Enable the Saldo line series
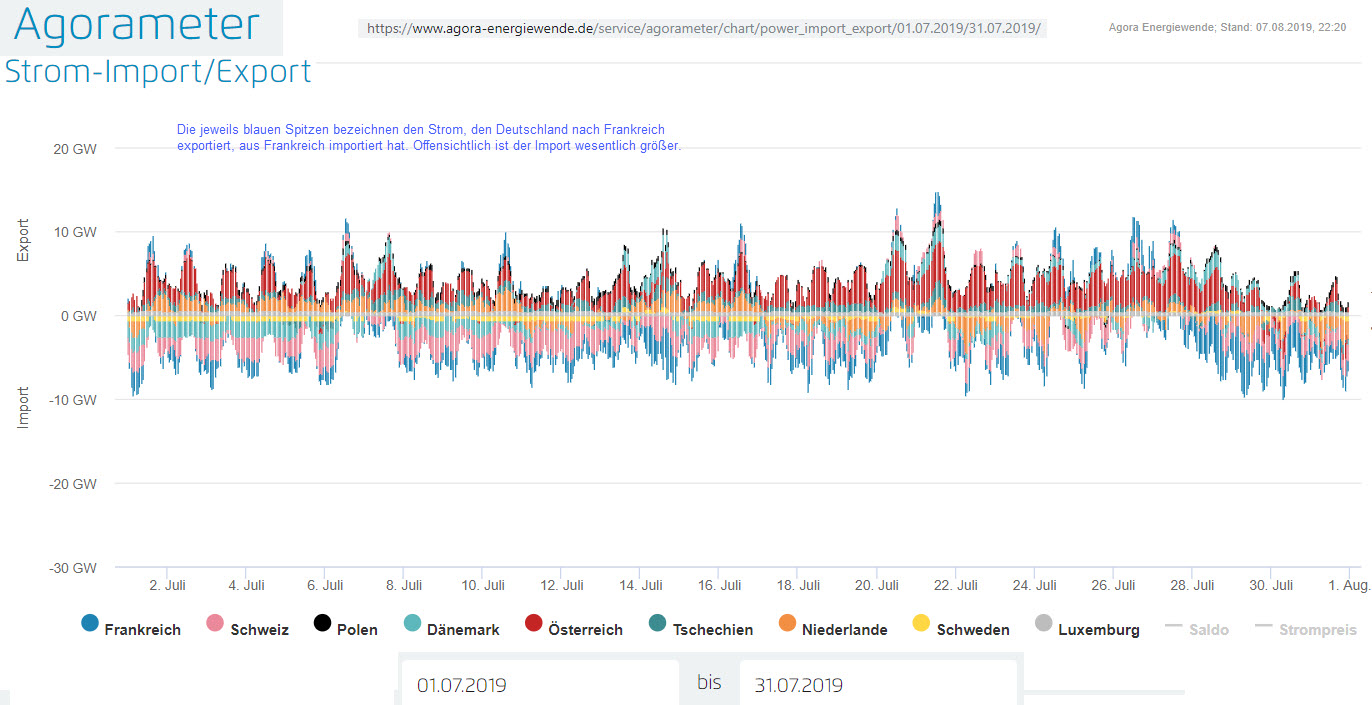This screenshot has height=705, width=1372. tap(1197, 629)
